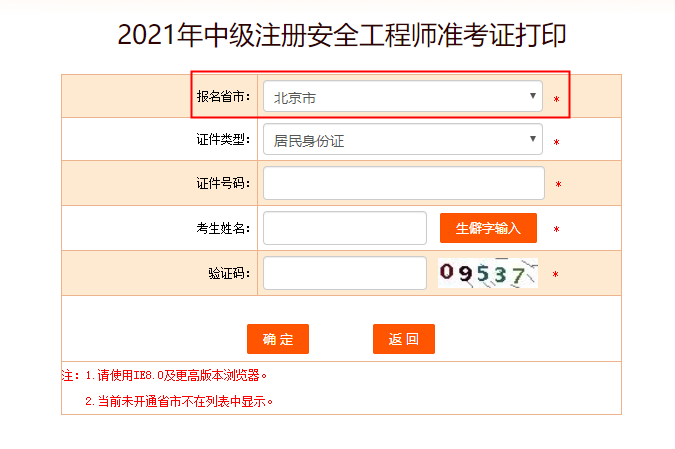Focus the 考生姓名 input field
The image size is (675, 449).
click(345, 228)
